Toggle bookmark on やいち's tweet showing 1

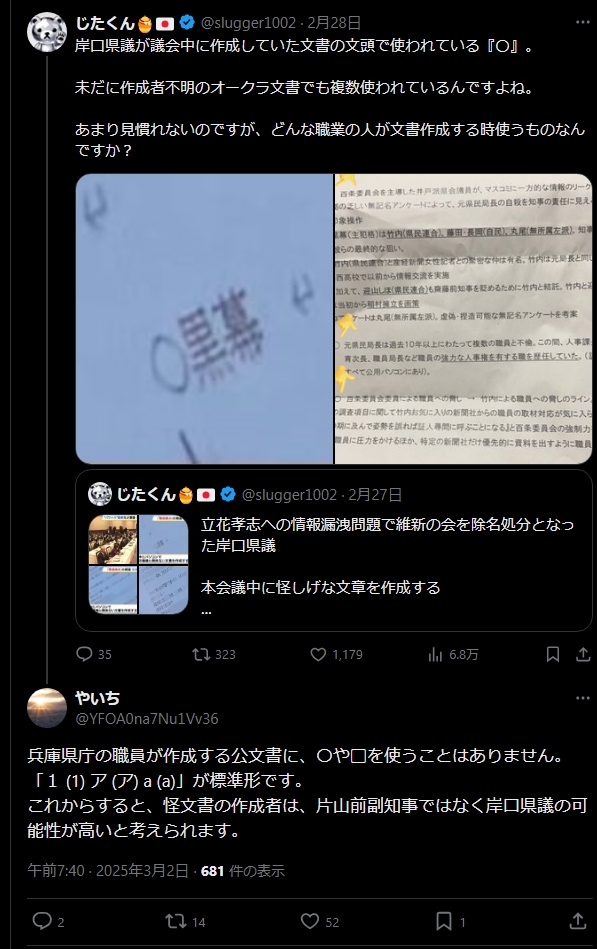[450, 921]
